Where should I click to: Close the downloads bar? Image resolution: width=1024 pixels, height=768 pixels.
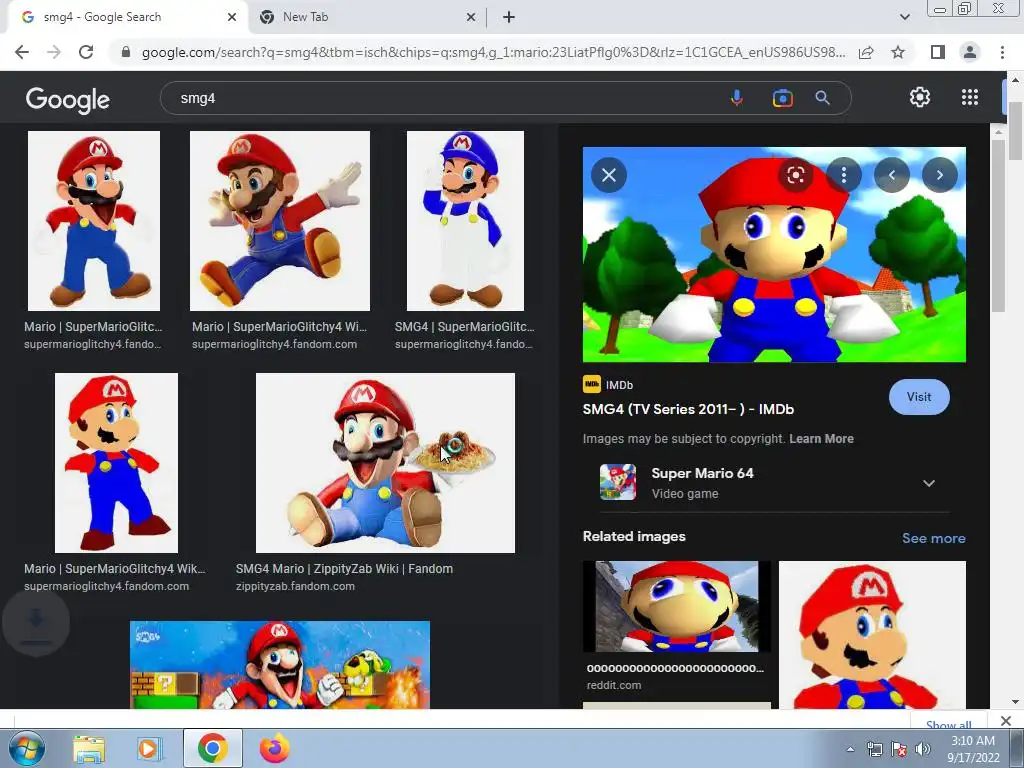coord(1006,721)
